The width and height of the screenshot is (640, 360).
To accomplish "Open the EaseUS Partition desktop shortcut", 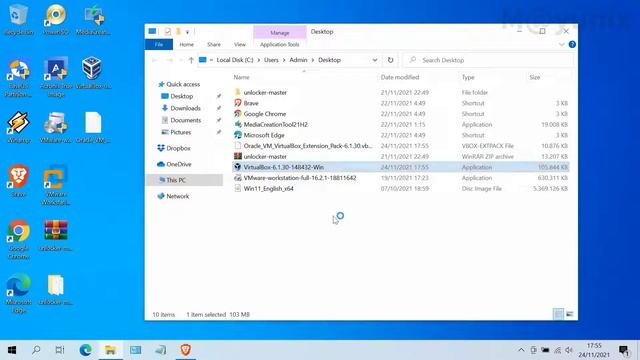I will point(18,78).
